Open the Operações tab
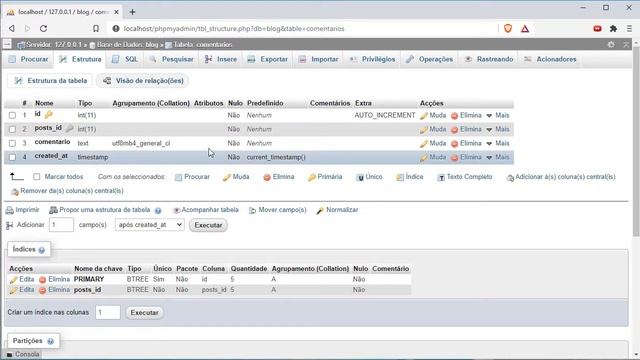The height and width of the screenshot is (360, 640). click(x=430, y=60)
